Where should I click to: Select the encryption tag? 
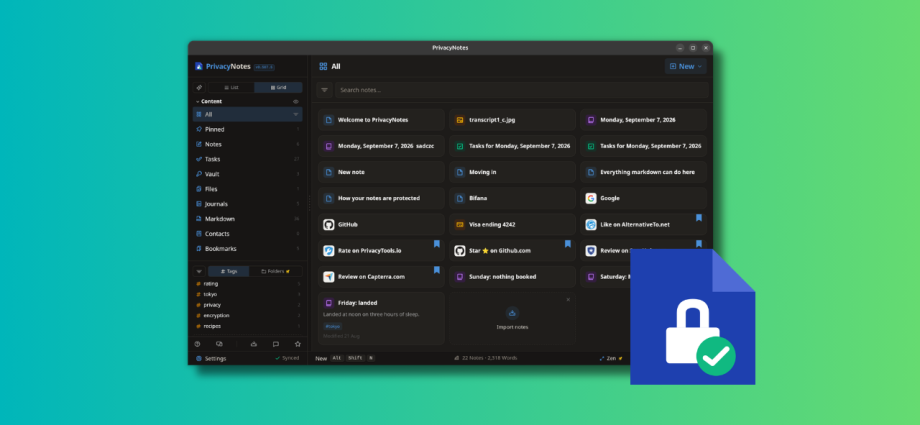[x=248, y=315]
